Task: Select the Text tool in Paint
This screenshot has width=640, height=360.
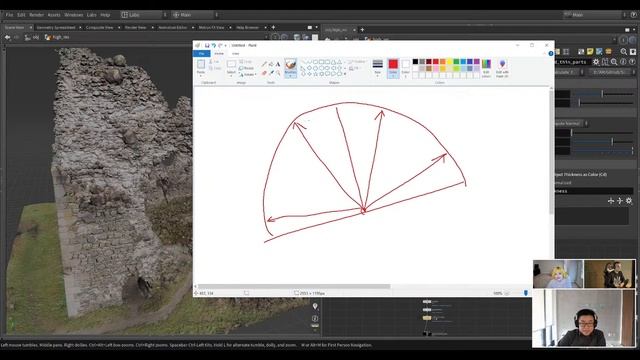Action: [x=278, y=64]
